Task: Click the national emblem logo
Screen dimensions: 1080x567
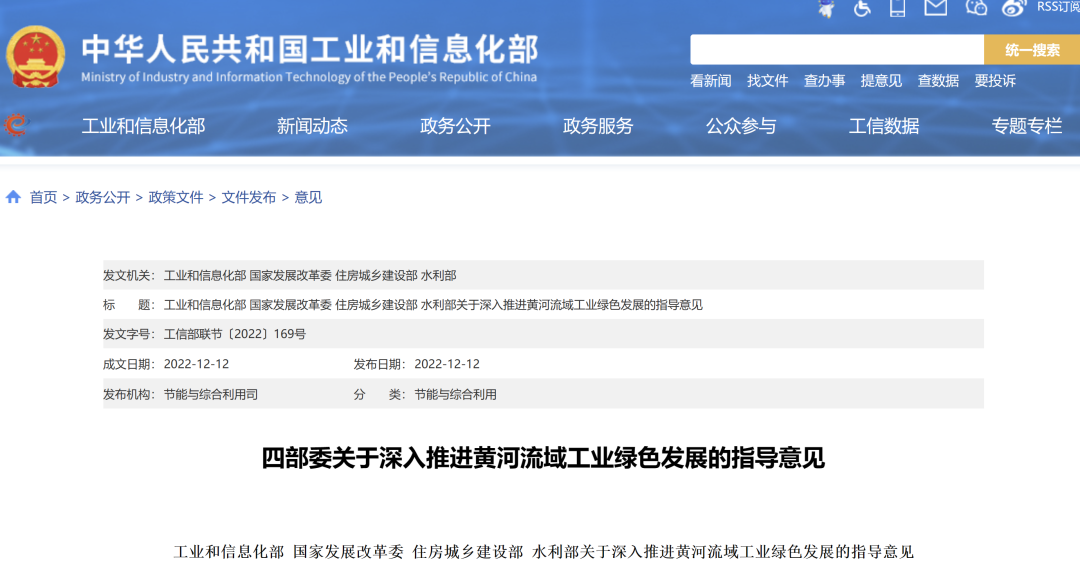Action: click(x=36, y=56)
